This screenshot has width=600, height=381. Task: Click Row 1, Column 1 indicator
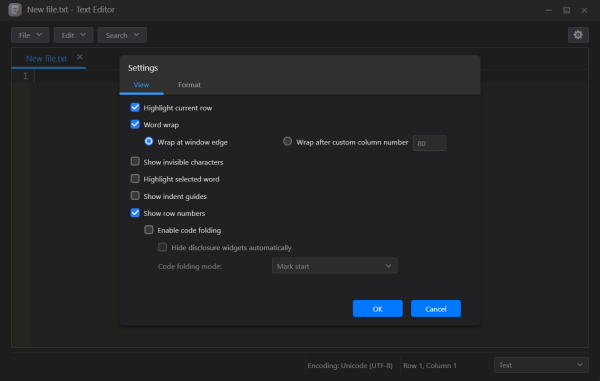[430, 366]
